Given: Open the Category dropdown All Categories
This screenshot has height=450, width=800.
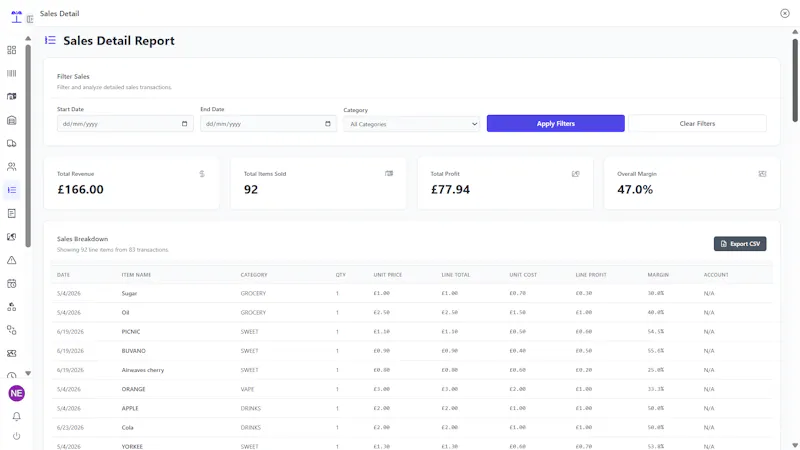Looking at the screenshot, I should (x=412, y=124).
